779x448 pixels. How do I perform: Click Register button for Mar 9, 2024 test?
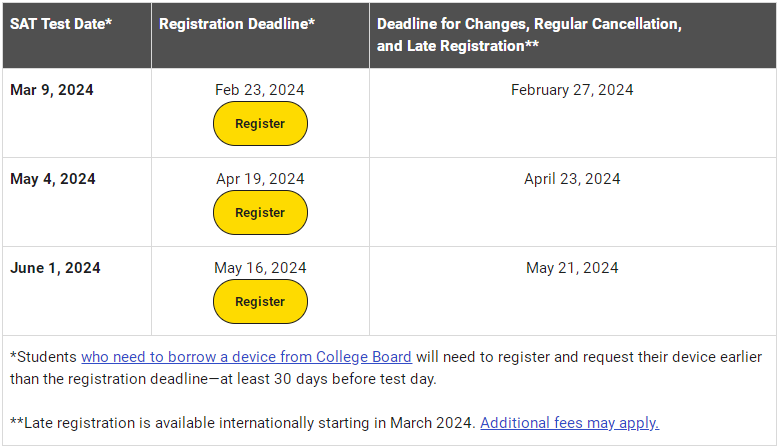[260, 124]
